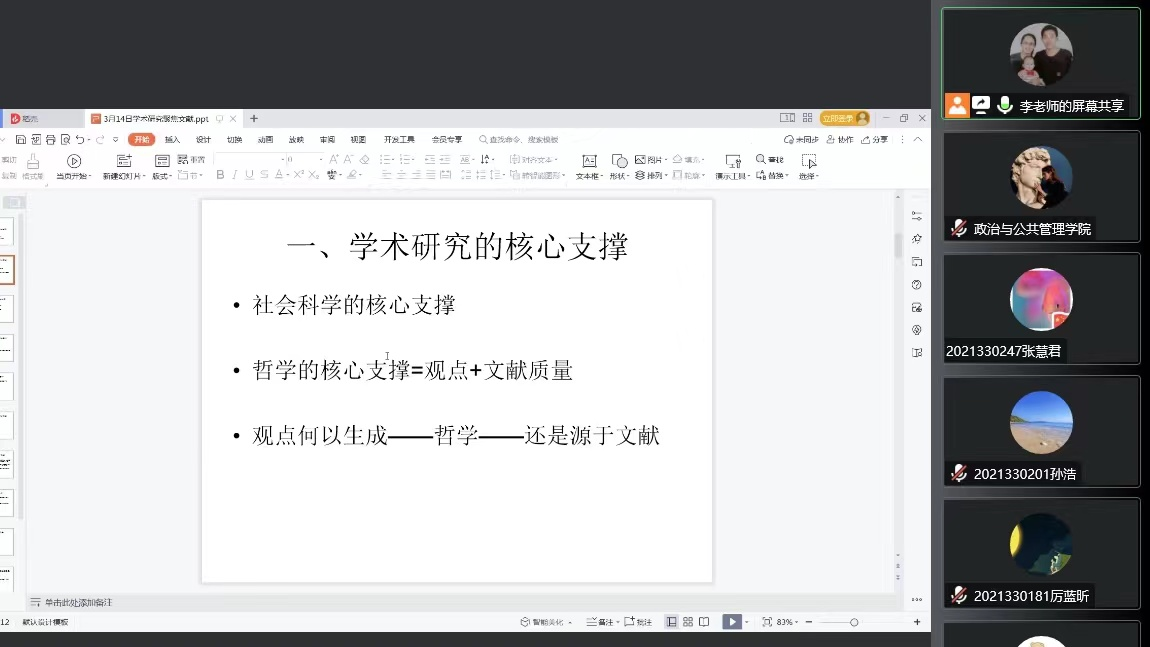Click the undo arrow icon
Screen dimensions: 1150x647
click(80, 140)
